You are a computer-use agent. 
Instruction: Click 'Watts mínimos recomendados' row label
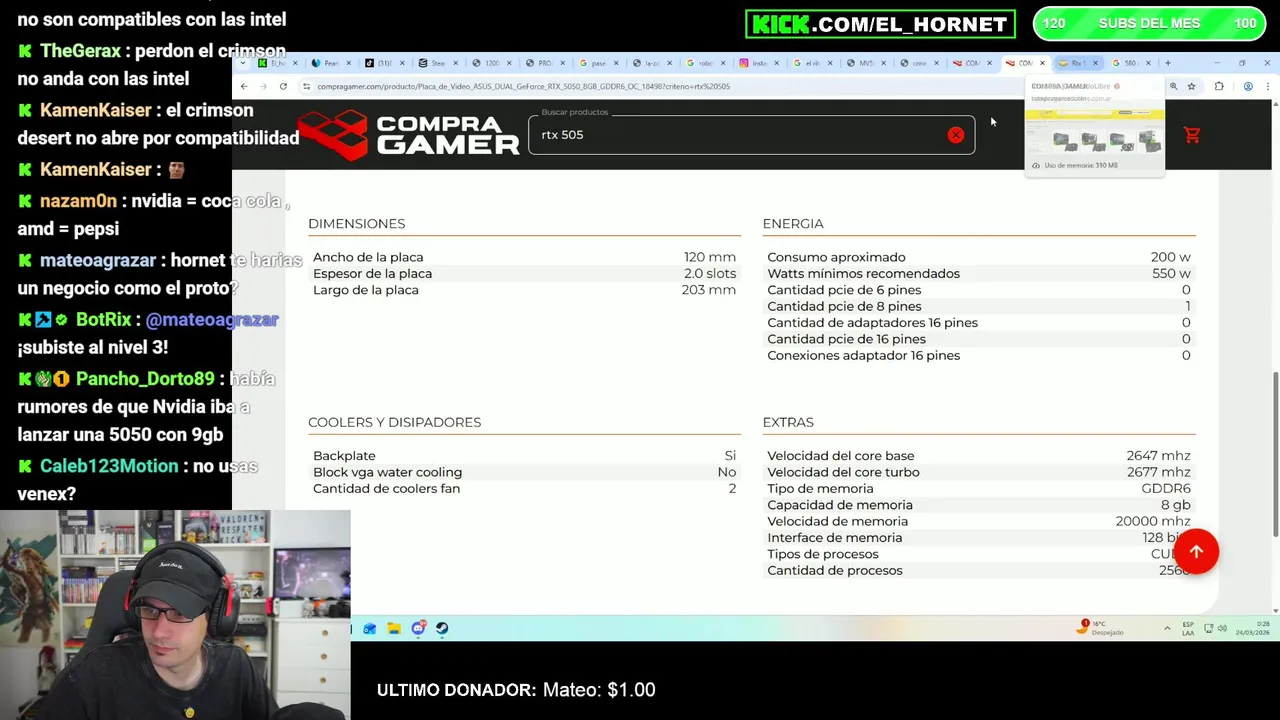tap(863, 273)
